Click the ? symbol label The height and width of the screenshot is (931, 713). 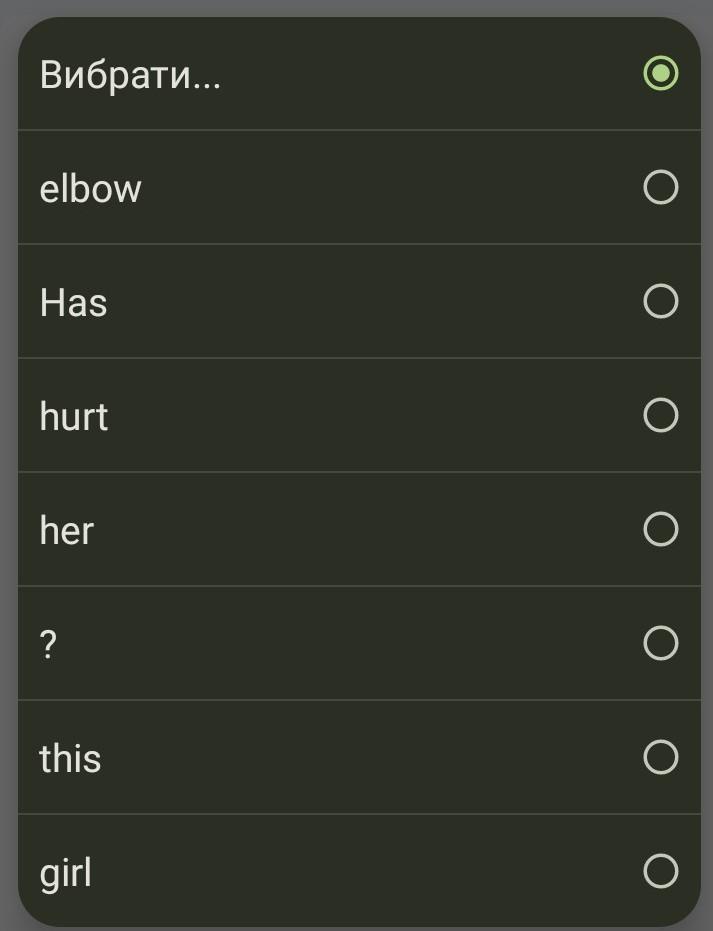click(49, 645)
